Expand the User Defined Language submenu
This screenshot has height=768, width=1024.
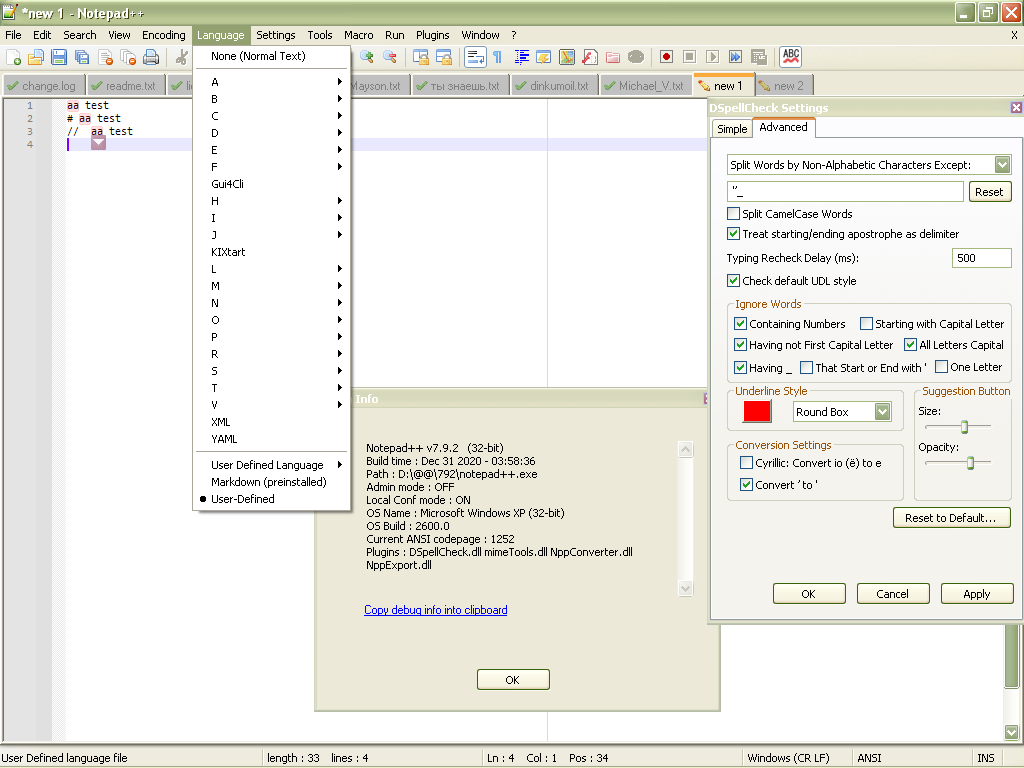tap(272, 465)
